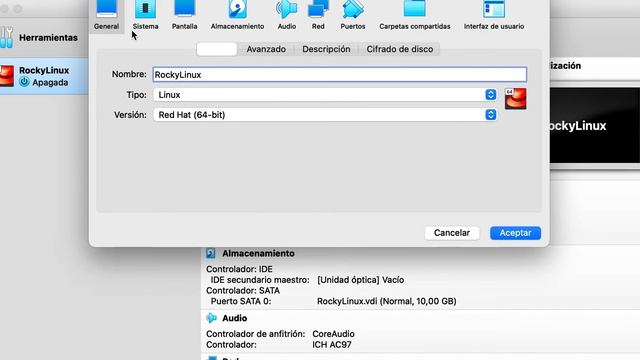
Task: Click the Almacenamiento disk icon in details
Action: coord(211,253)
